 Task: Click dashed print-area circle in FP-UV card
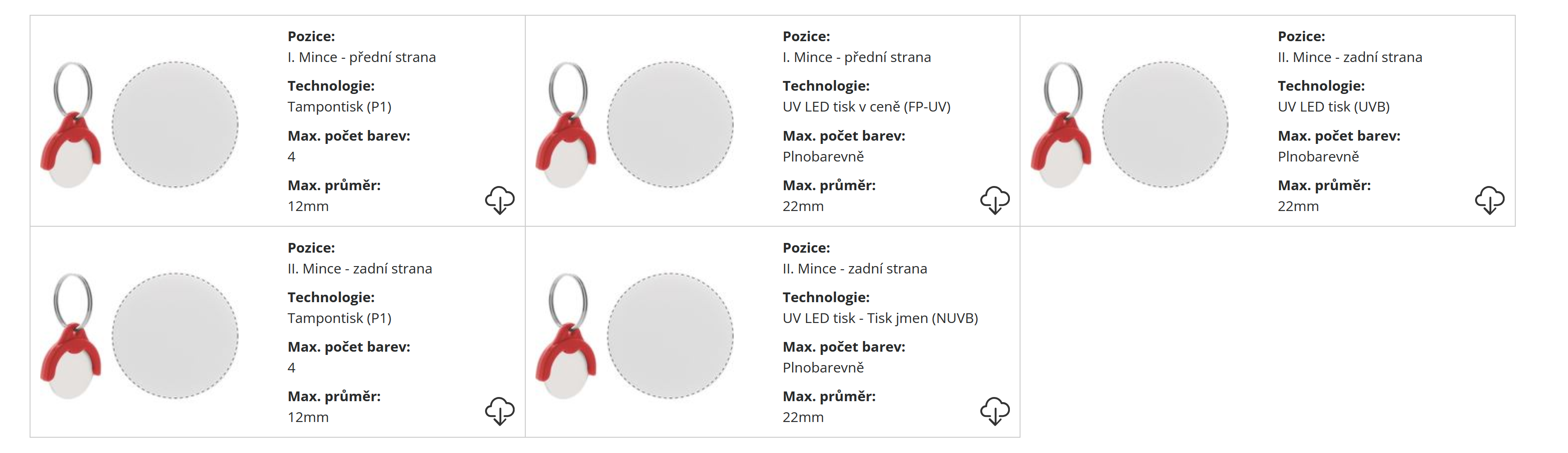[670, 125]
